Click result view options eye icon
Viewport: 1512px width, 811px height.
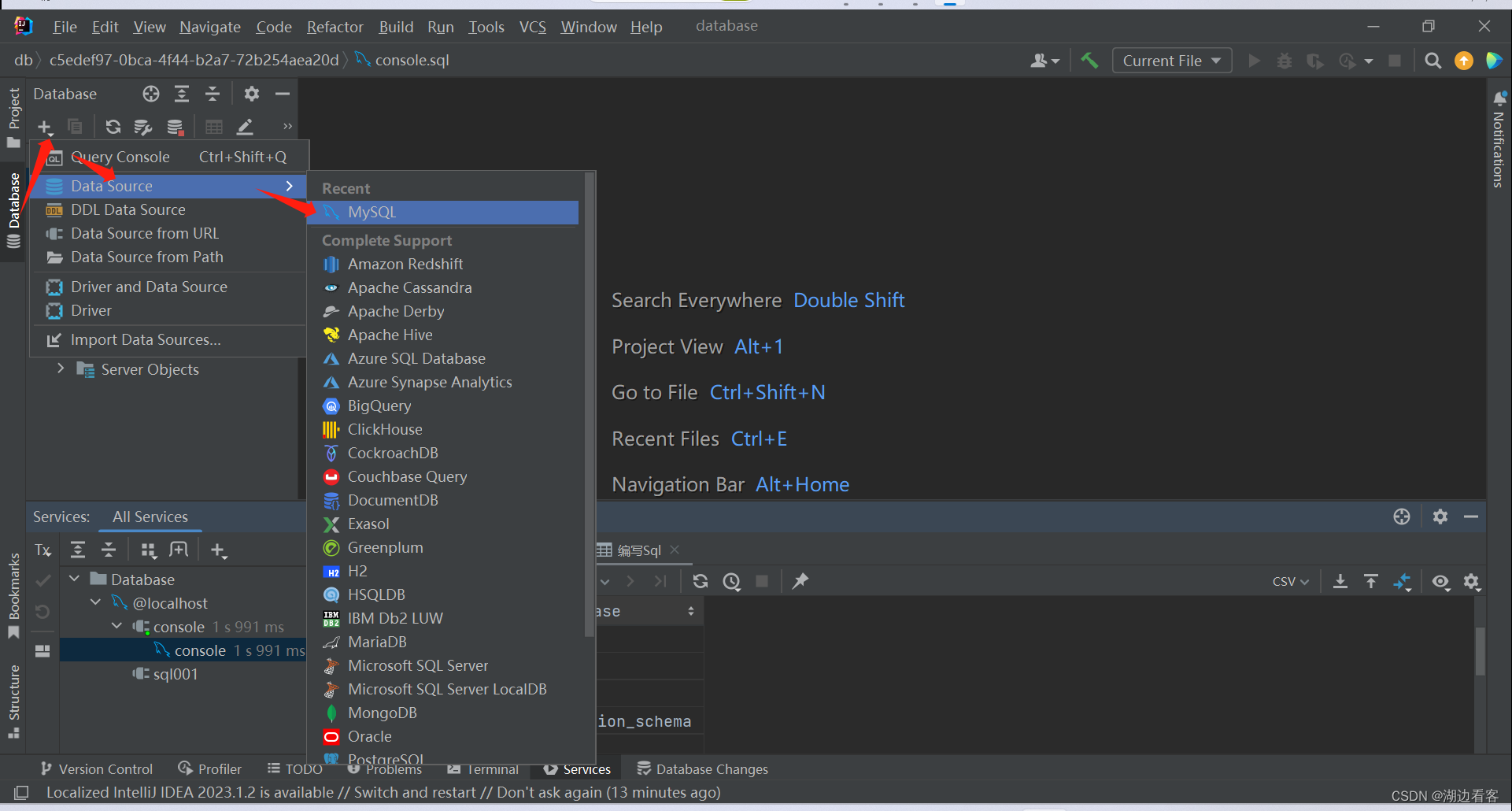point(1440,581)
